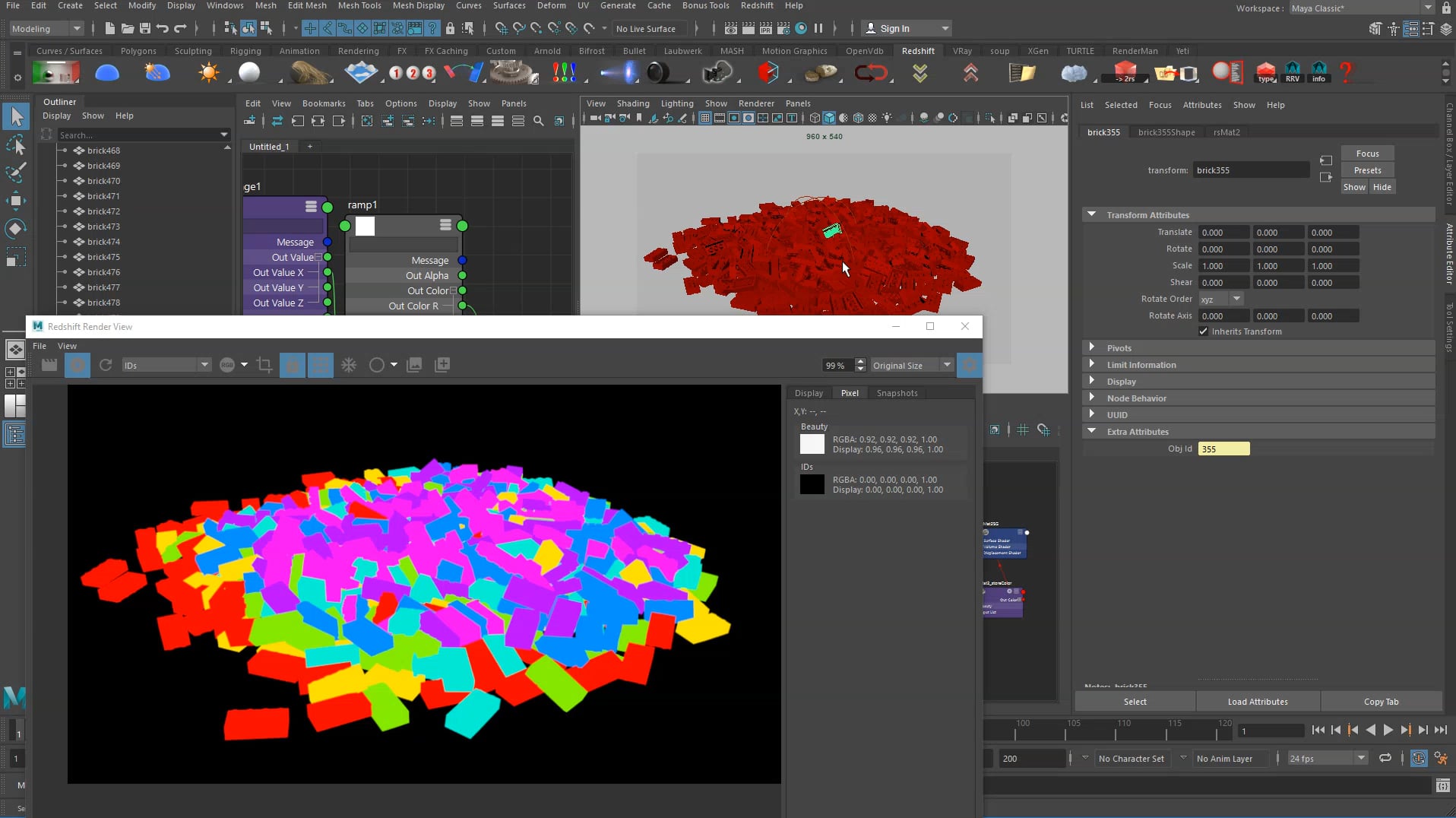Switch to the Snapshots tab in Render View
1456x818 pixels.
897,393
